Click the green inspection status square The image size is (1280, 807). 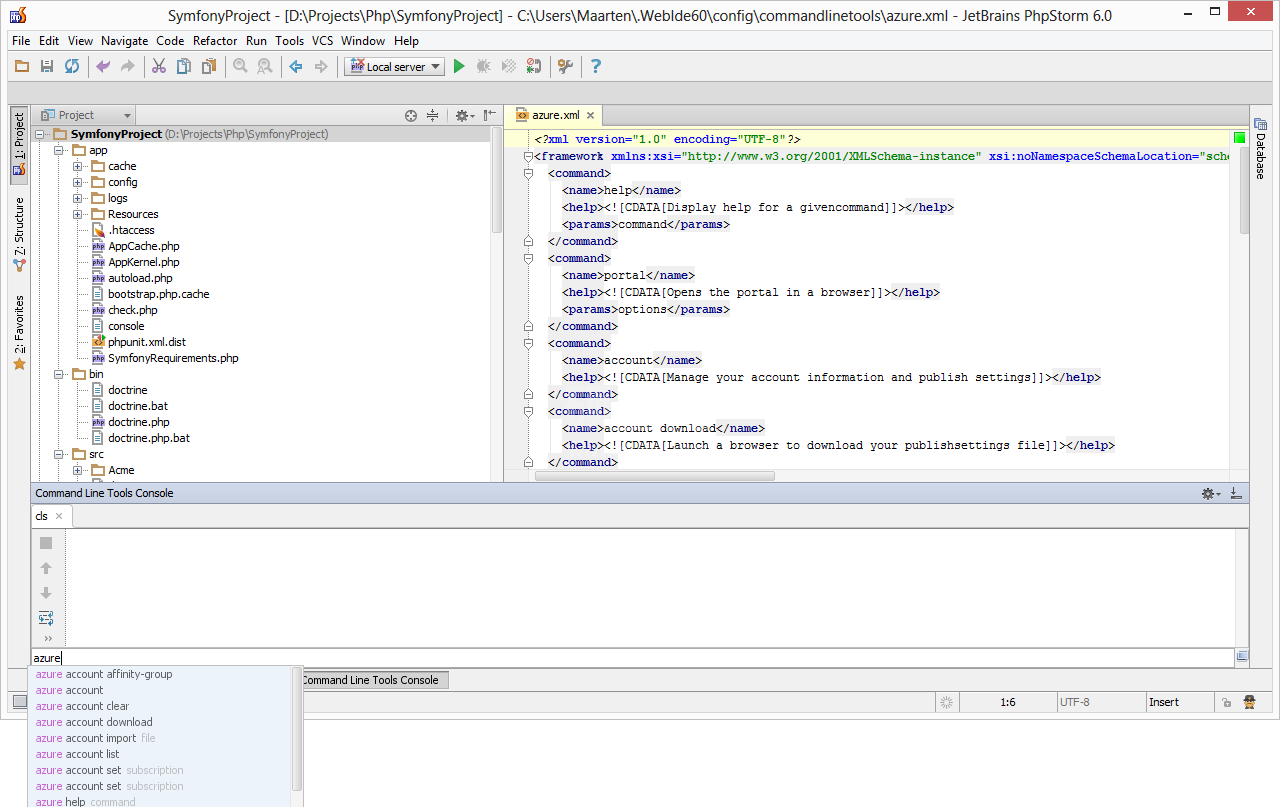coord(1239,138)
